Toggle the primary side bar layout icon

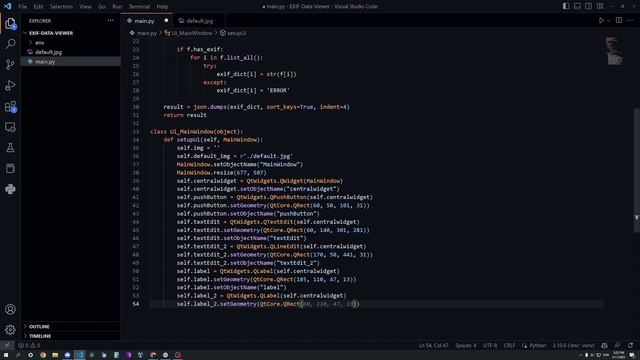pyautogui.click(x=566, y=6)
